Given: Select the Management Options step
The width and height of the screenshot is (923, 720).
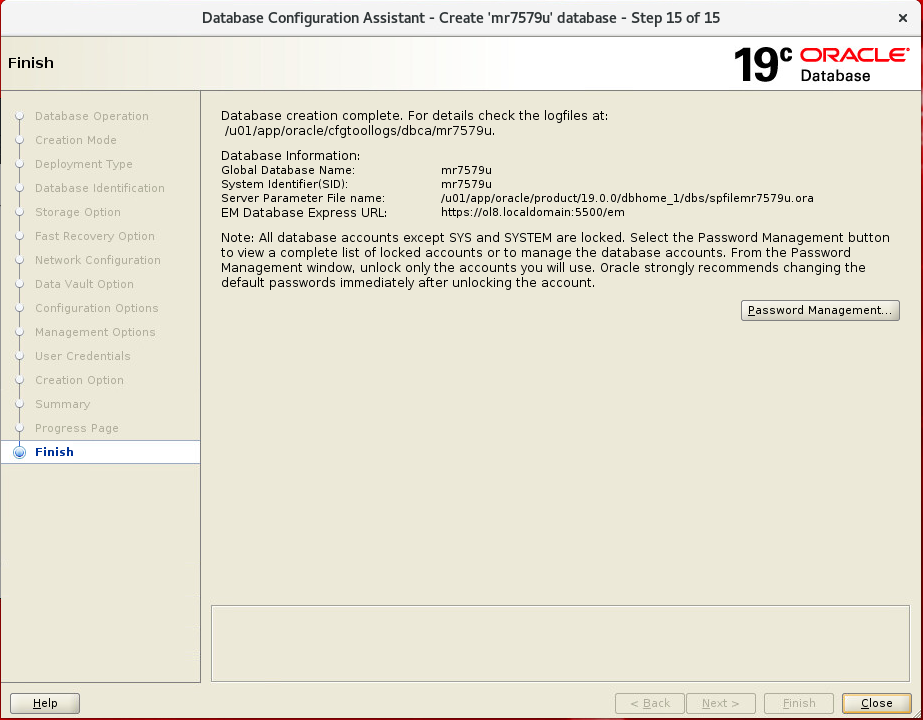Looking at the screenshot, I should [x=95, y=332].
